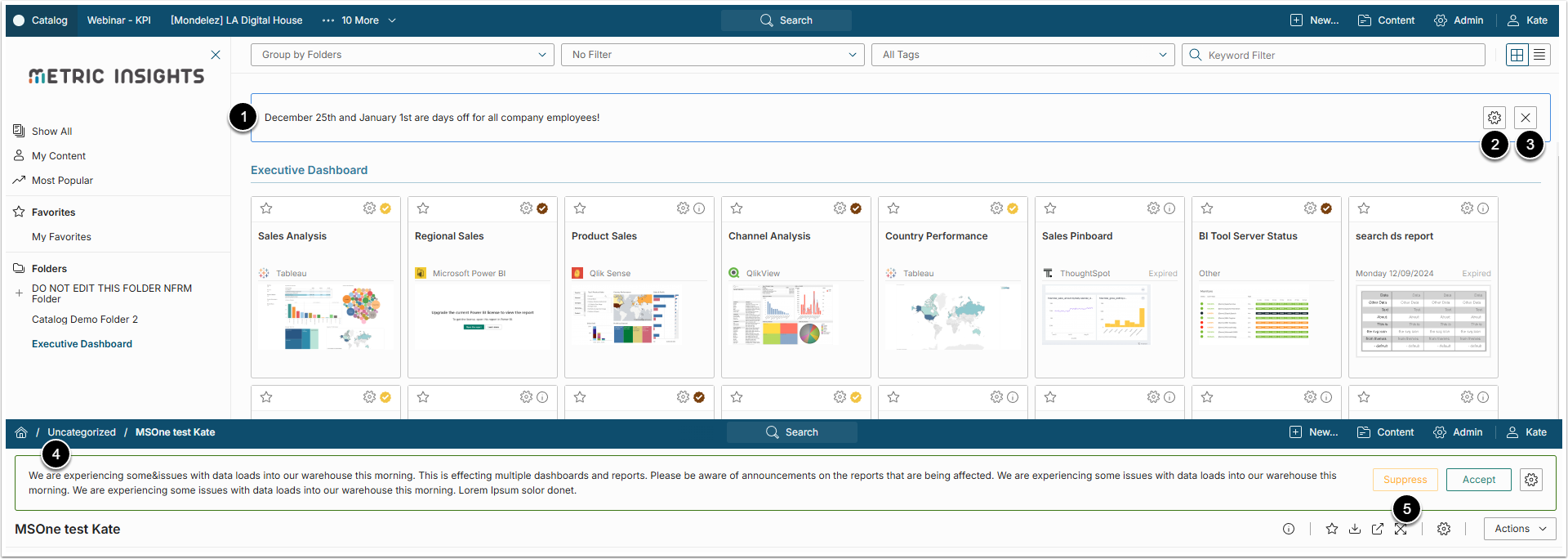
Task: Open gear settings on Regional Sales tile
Action: tap(526, 208)
